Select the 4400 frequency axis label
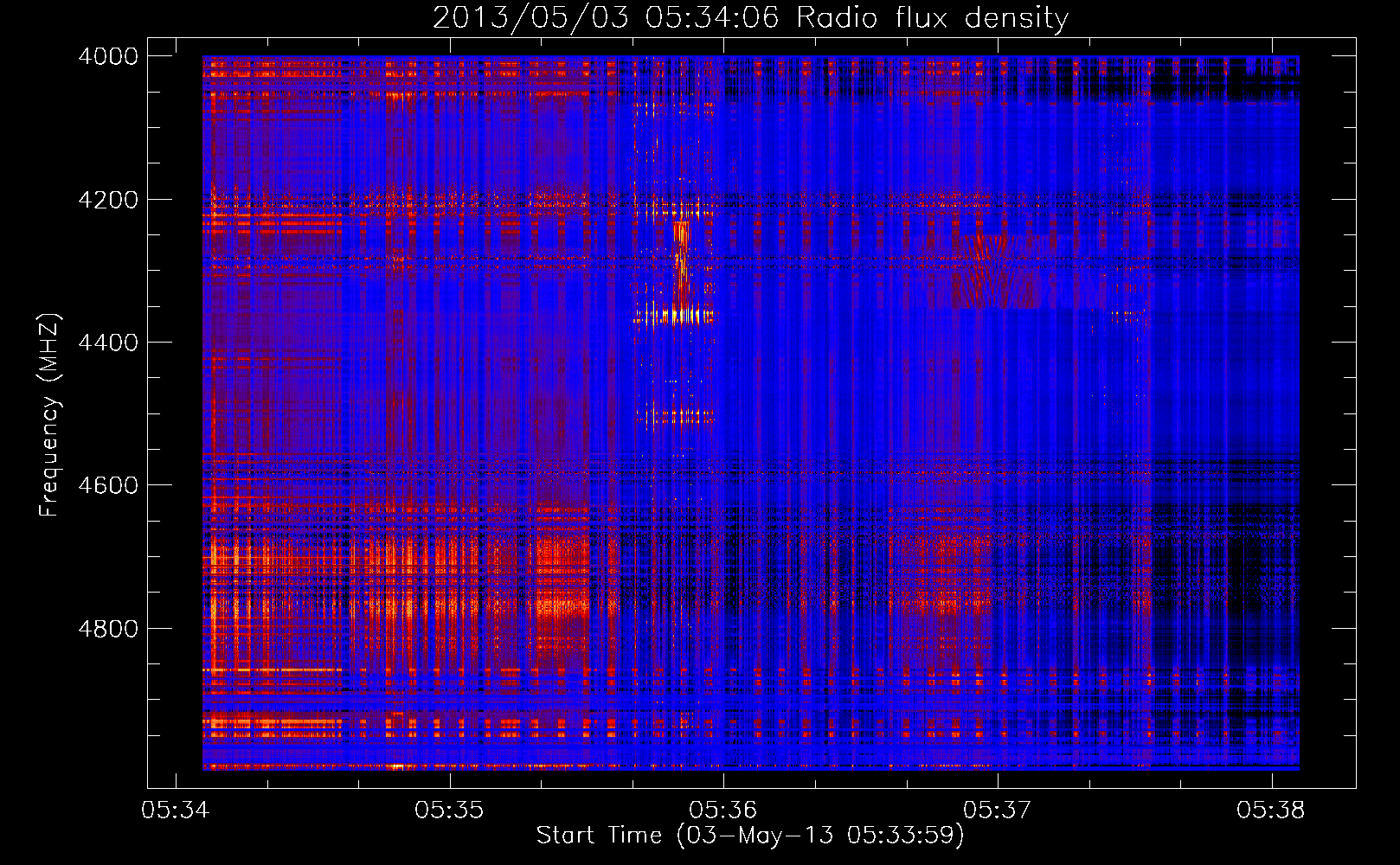Viewport: 1400px width, 865px height. point(107,343)
